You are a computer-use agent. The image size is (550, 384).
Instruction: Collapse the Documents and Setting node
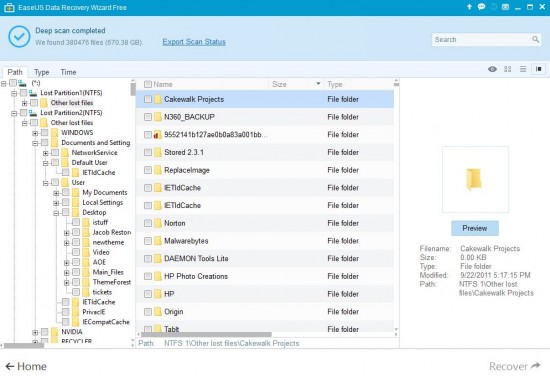click(35, 143)
